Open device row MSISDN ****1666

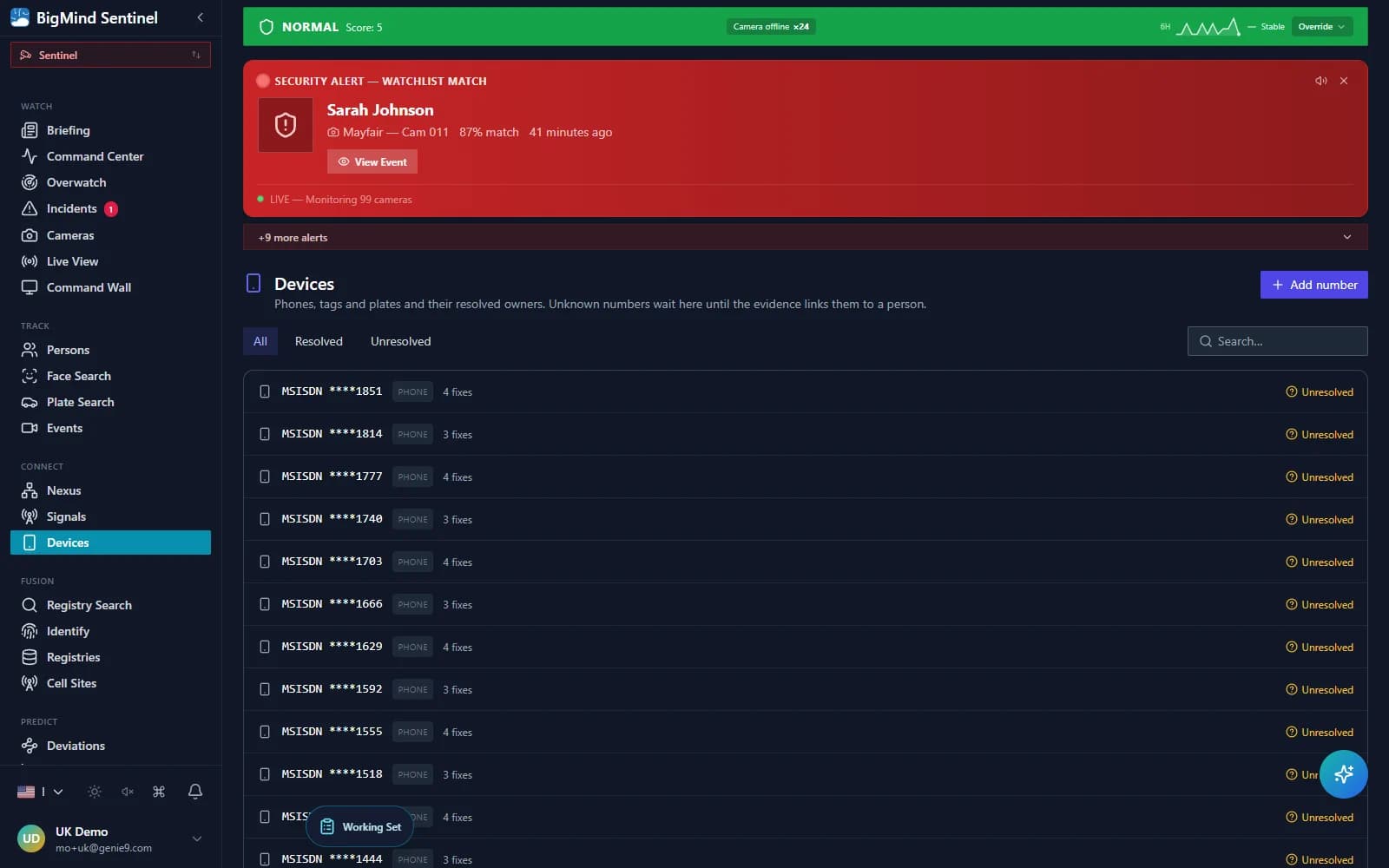[x=805, y=604]
